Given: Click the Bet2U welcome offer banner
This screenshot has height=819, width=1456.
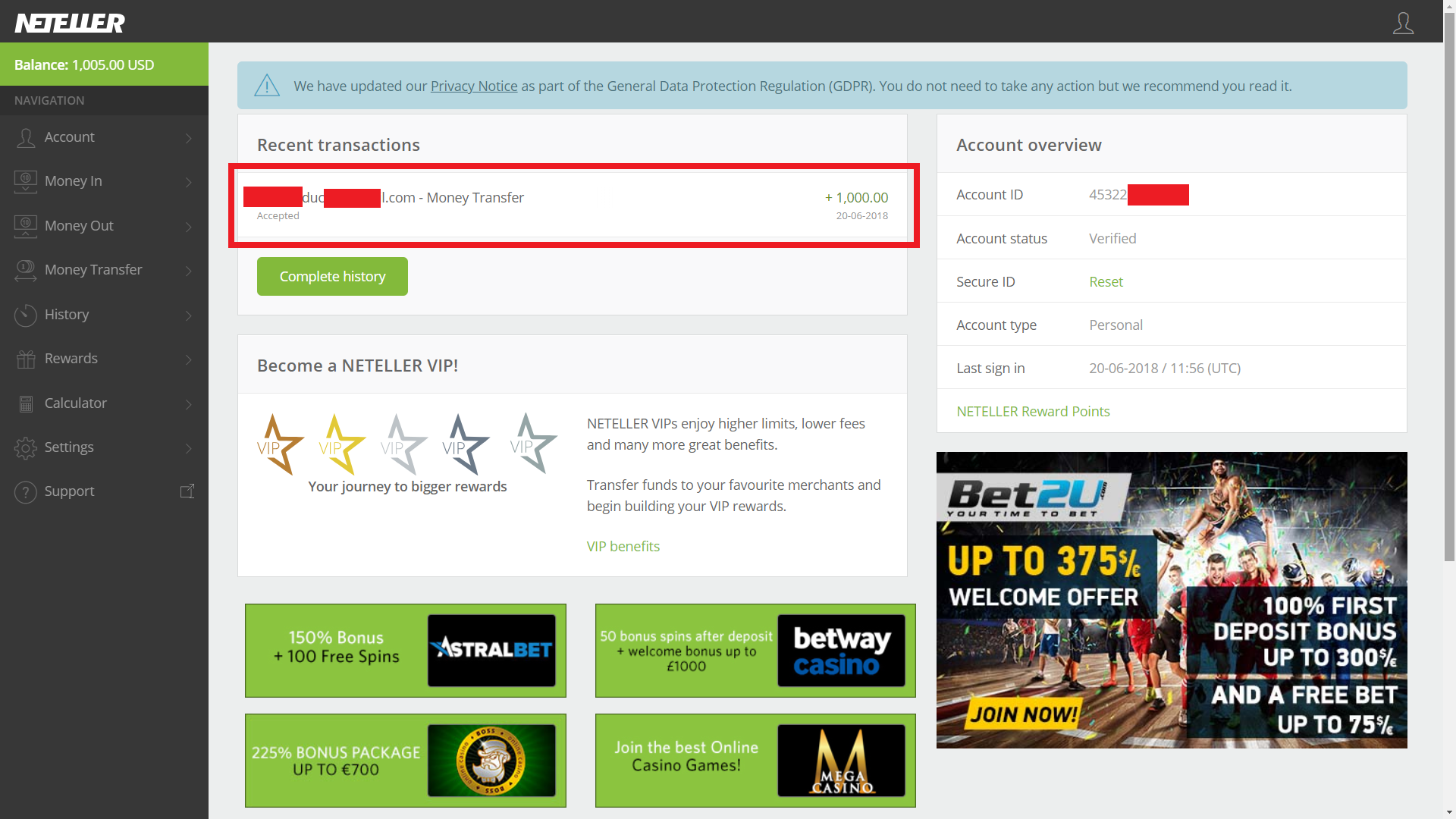Looking at the screenshot, I should click(1172, 600).
